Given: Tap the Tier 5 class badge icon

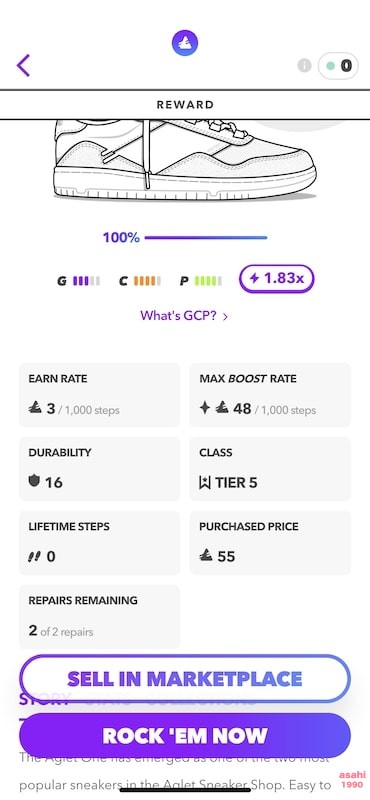Looking at the screenshot, I should pyautogui.click(x=205, y=482).
